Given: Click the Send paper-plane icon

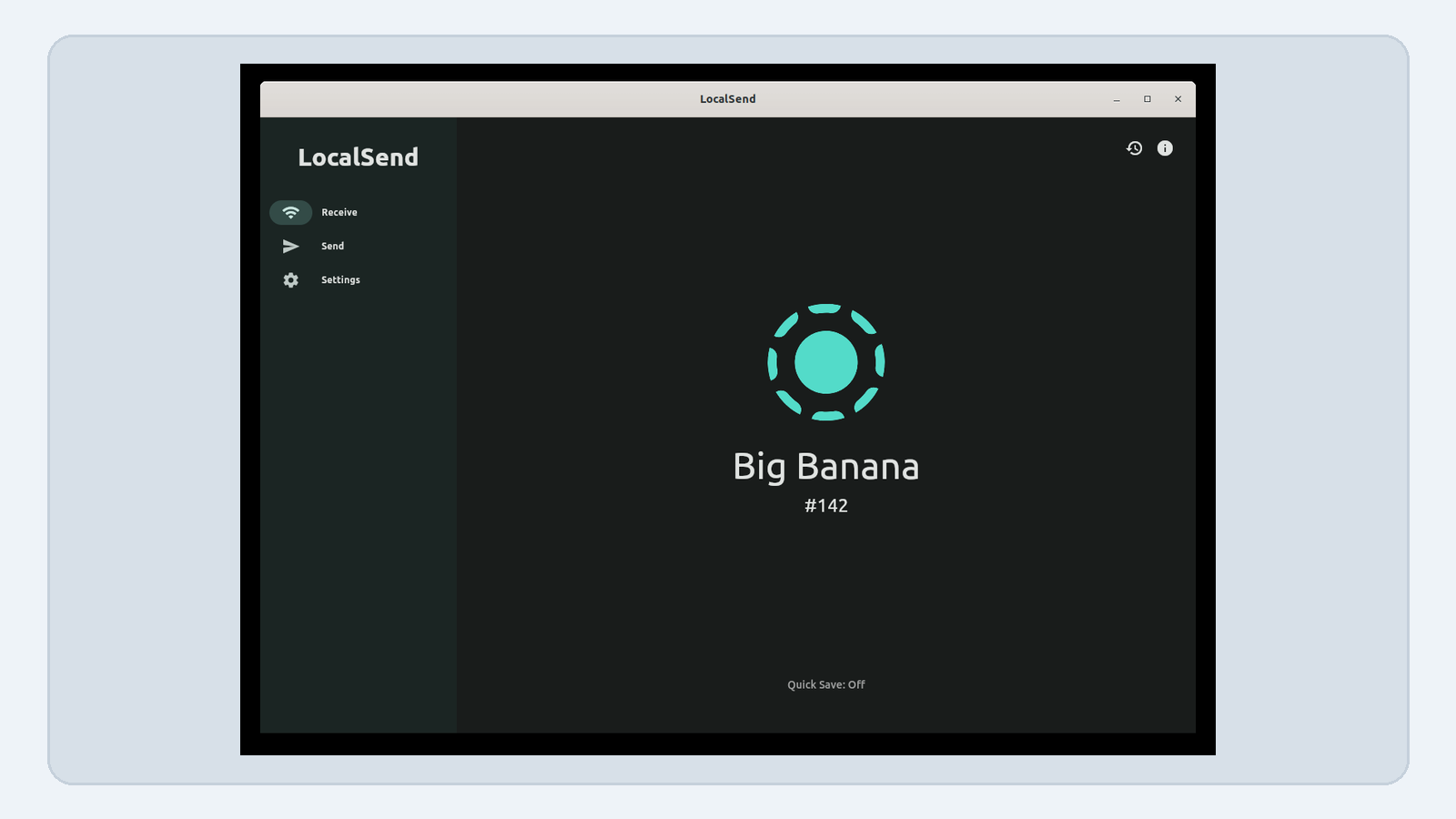Looking at the screenshot, I should click(291, 247).
